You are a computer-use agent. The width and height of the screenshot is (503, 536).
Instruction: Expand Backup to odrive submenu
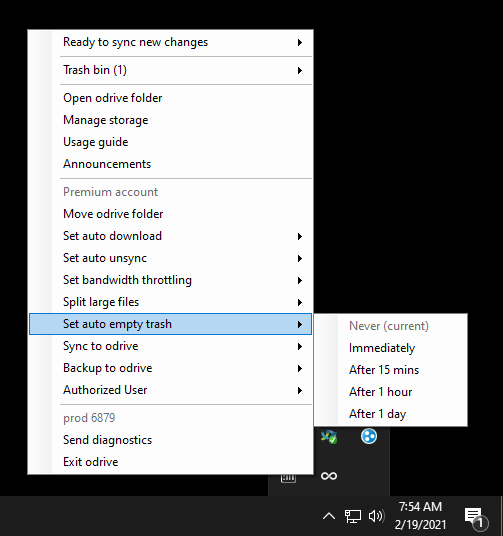point(170,368)
